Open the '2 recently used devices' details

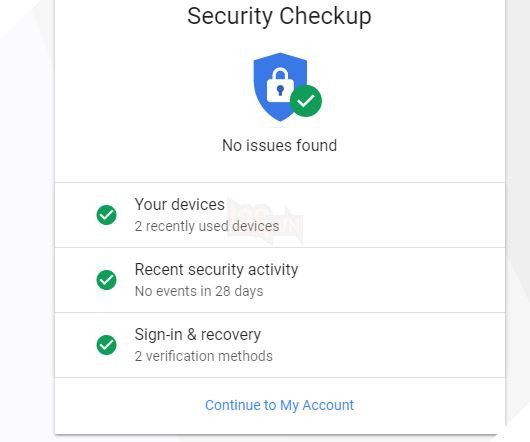click(207, 226)
